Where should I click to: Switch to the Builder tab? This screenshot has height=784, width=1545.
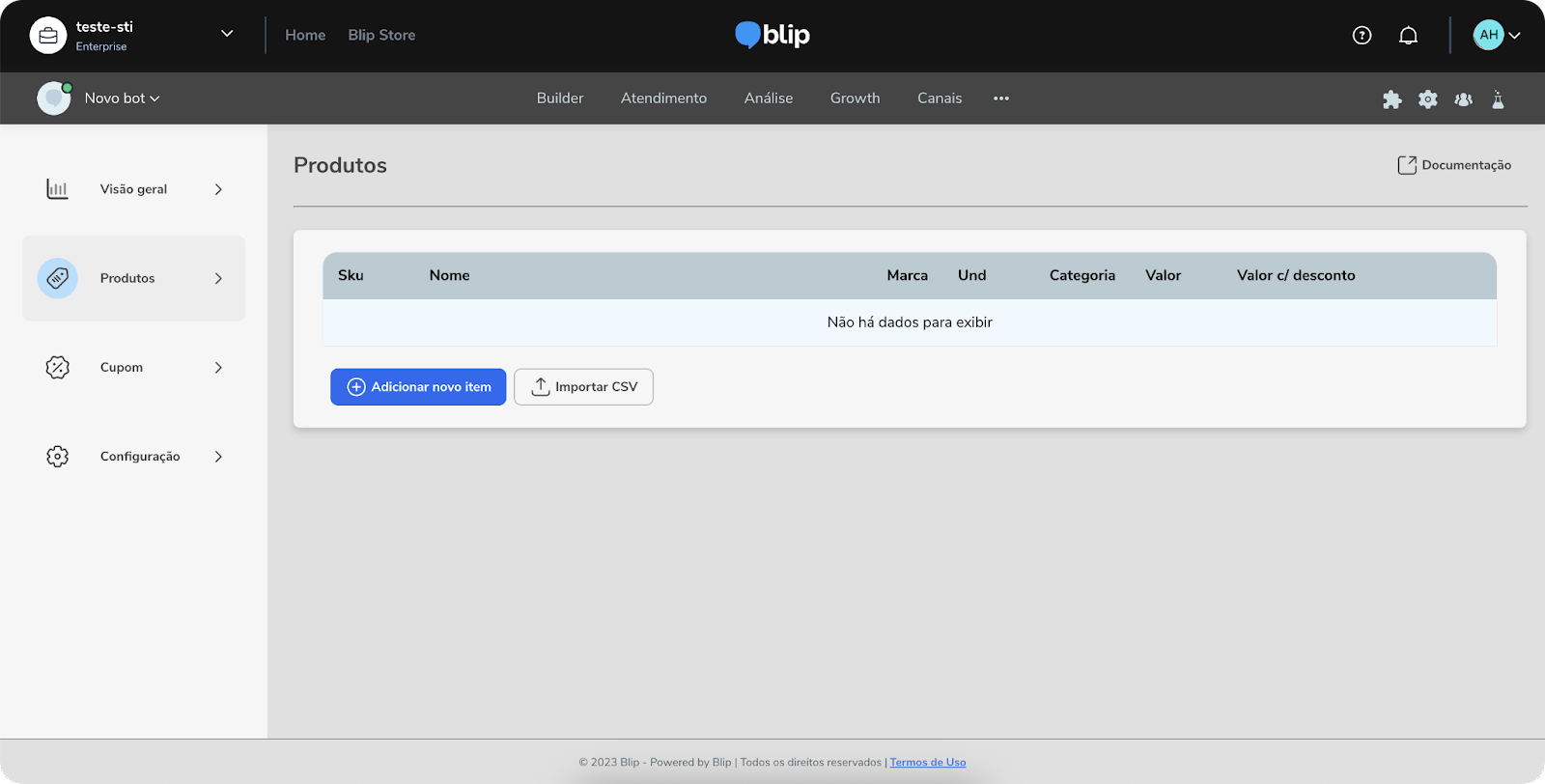tap(560, 98)
